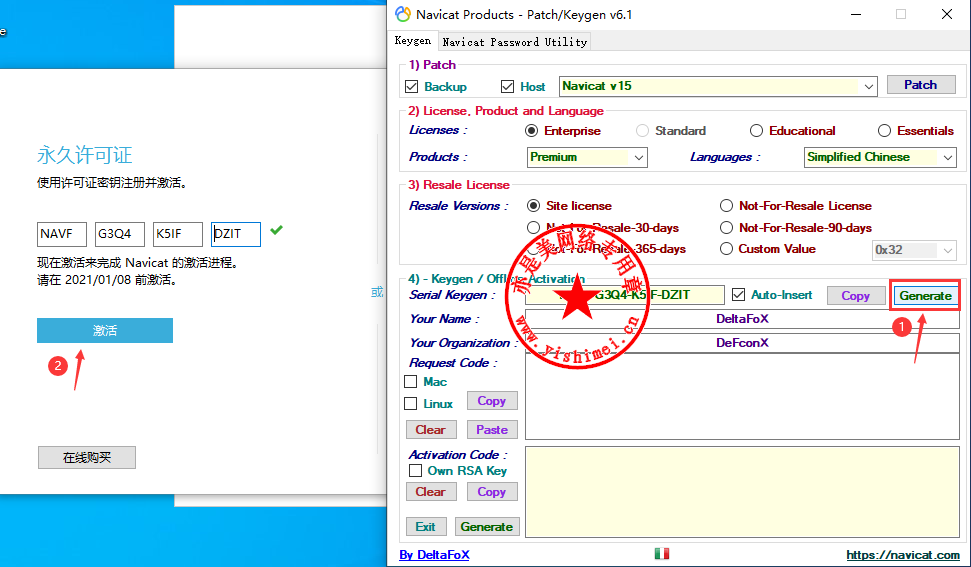The width and height of the screenshot is (971, 567).
Task: Open the https://navicat.com link
Action: point(903,555)
